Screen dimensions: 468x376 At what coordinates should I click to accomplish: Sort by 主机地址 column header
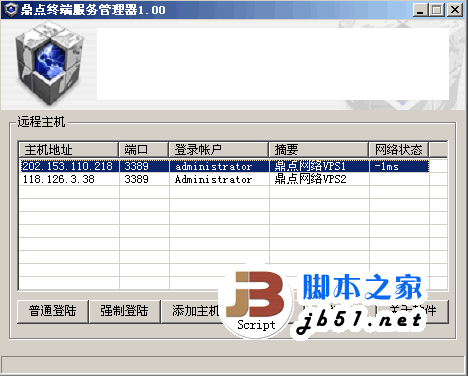coord(68,150)
